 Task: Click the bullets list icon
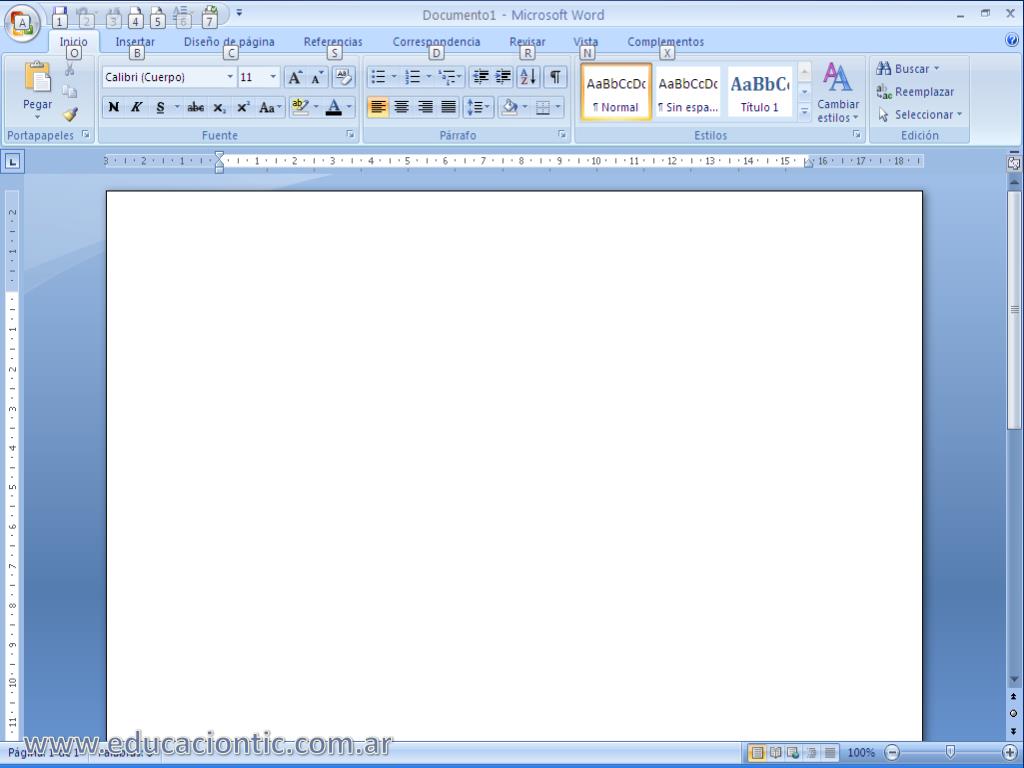[x=378, y=77]
